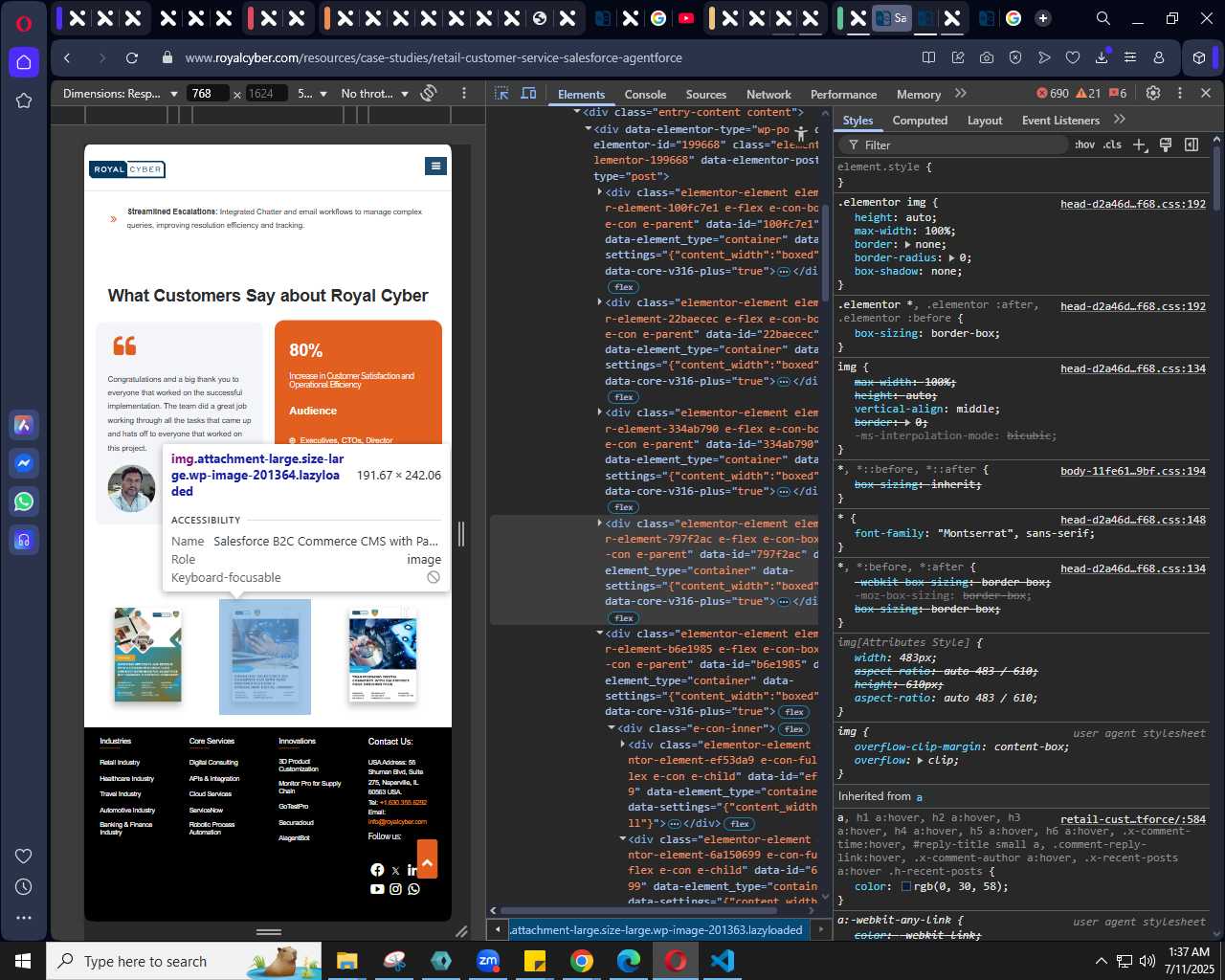Open the sidebar three-dots setup menu
This screenshot has height=980, width=1225.
click(x=24, y=918)
